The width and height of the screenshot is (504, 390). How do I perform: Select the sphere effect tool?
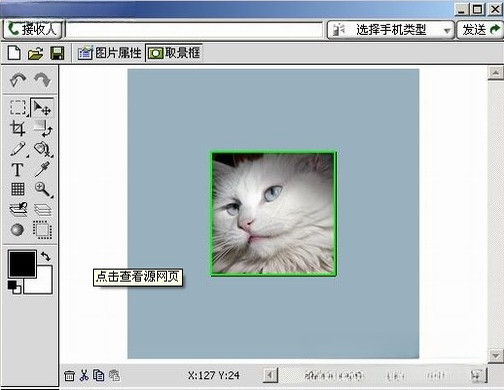17,230
